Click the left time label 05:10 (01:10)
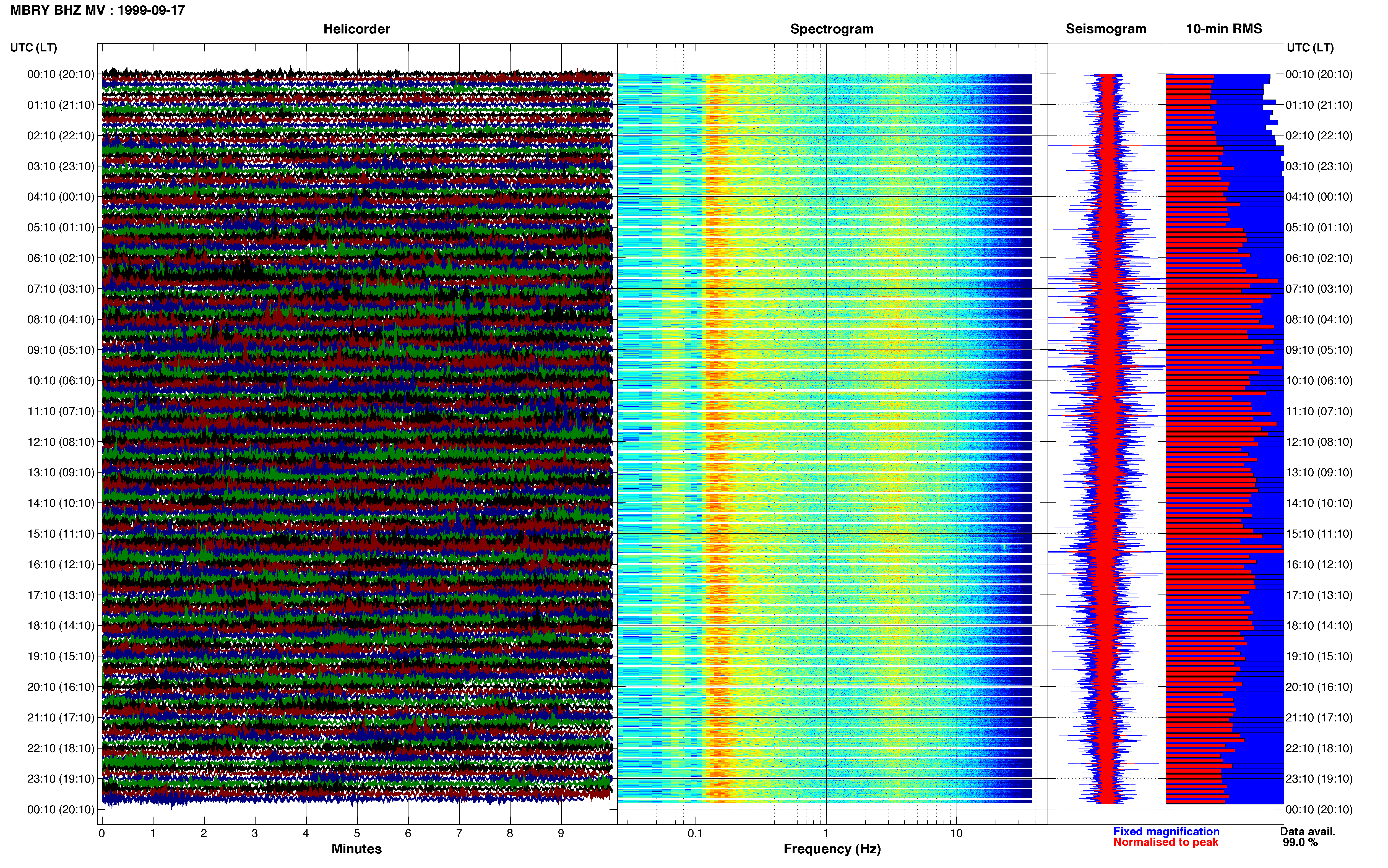This screenshot has height=868, width=1388. pos(61,227)
